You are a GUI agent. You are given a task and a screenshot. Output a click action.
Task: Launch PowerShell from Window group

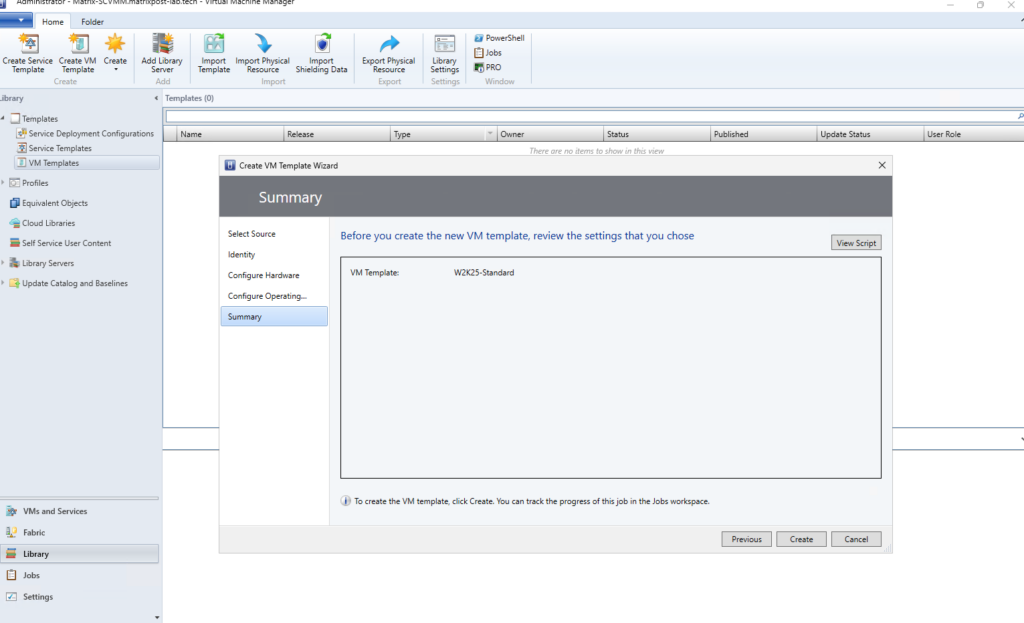coord(499,38)
